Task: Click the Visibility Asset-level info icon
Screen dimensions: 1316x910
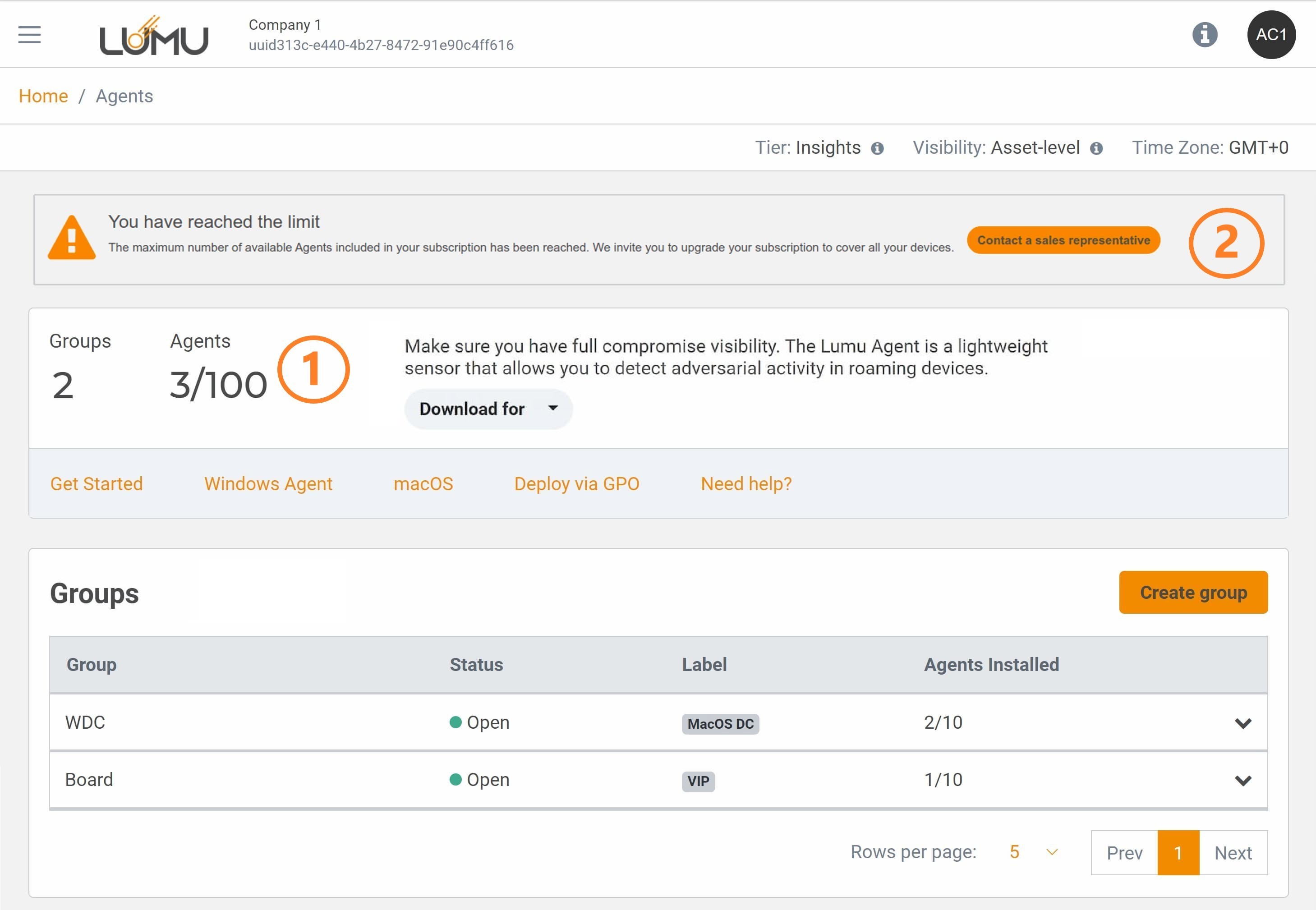Action: point(1096,148)
